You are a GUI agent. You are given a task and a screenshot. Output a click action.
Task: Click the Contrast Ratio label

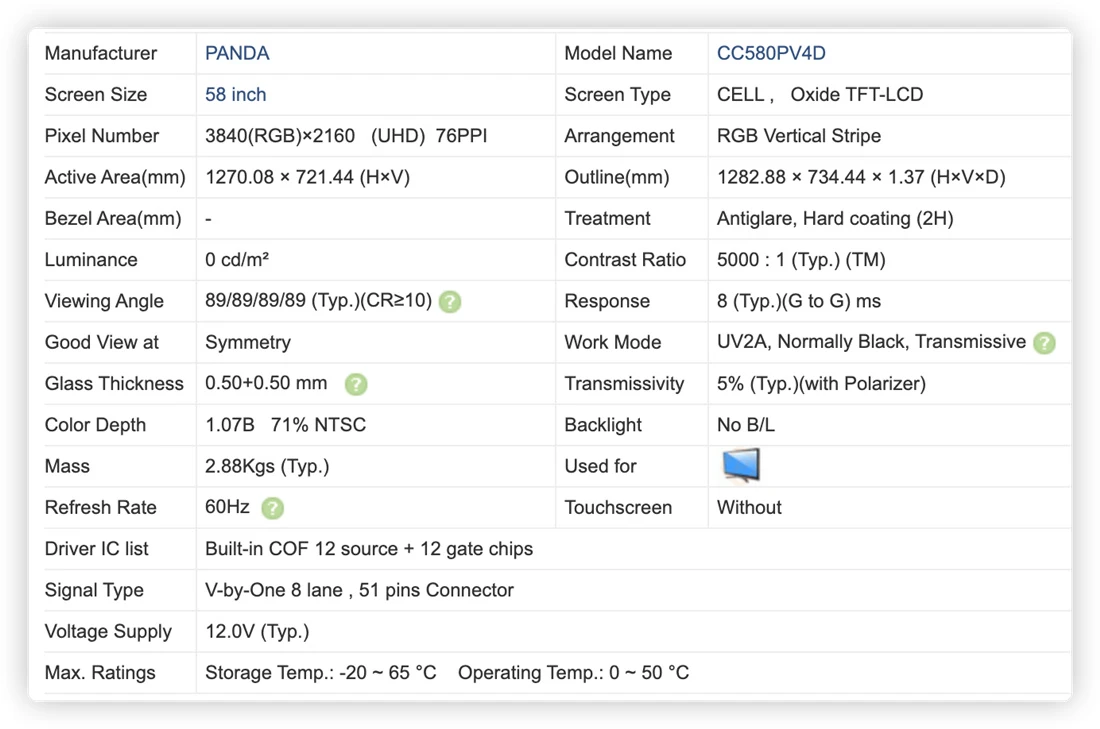coord(625,260)
